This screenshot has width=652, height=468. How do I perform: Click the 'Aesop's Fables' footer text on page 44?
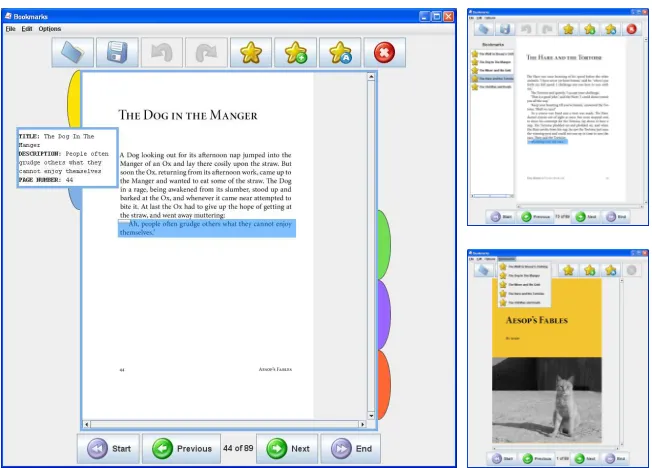point(275,369)
